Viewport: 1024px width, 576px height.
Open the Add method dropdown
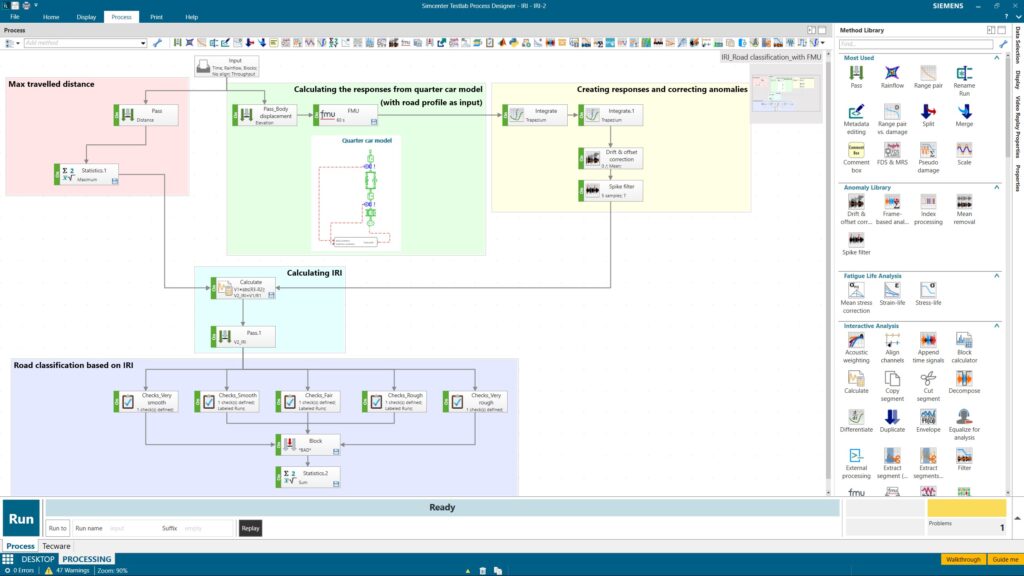(142, 43)
